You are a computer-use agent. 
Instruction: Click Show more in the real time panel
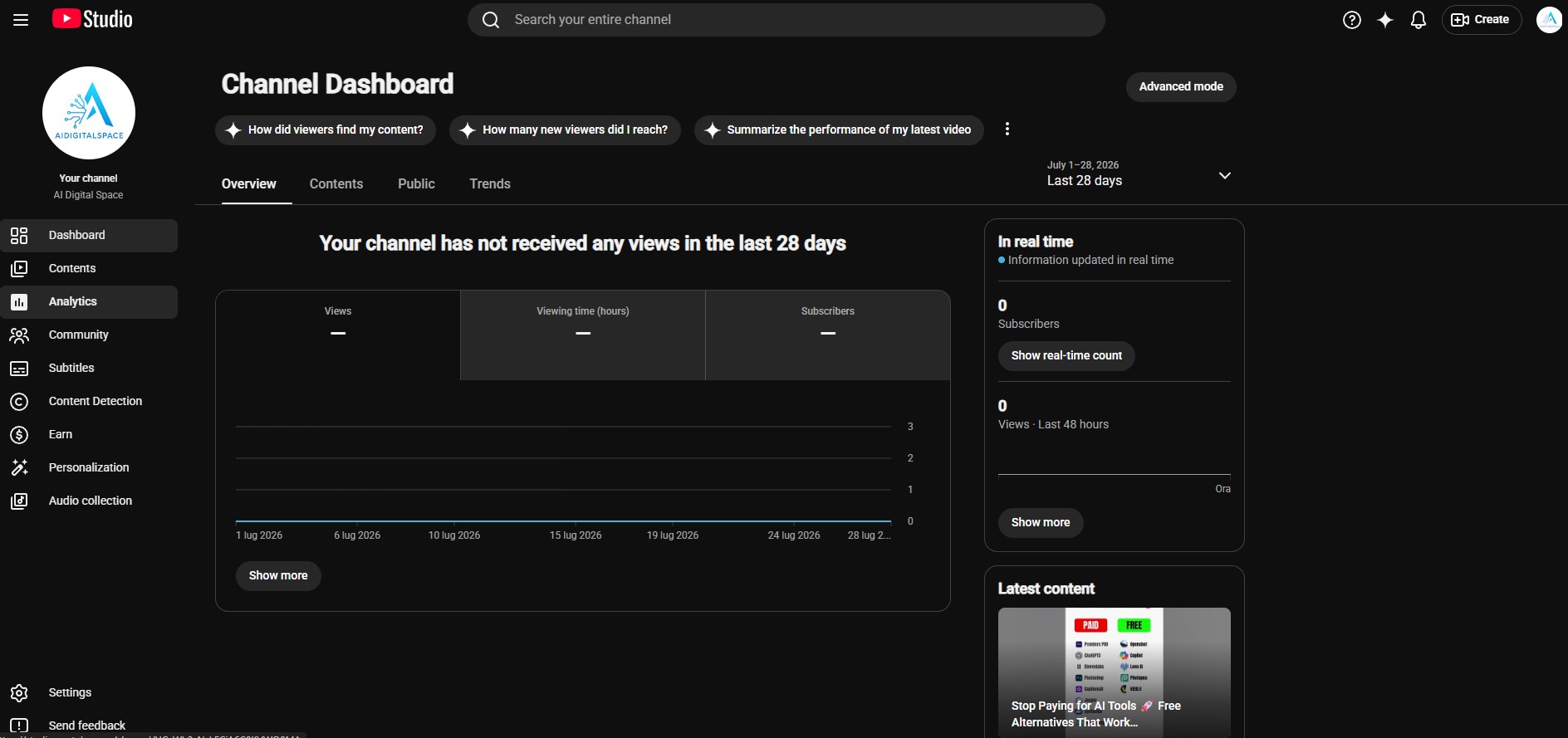click(x=1041, y=523)
